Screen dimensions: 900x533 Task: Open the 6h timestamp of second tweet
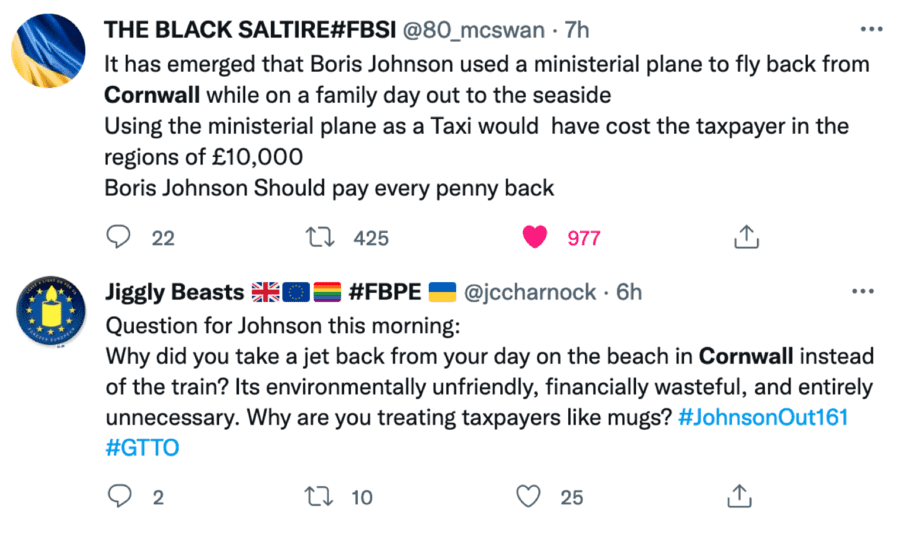[628, 292]
